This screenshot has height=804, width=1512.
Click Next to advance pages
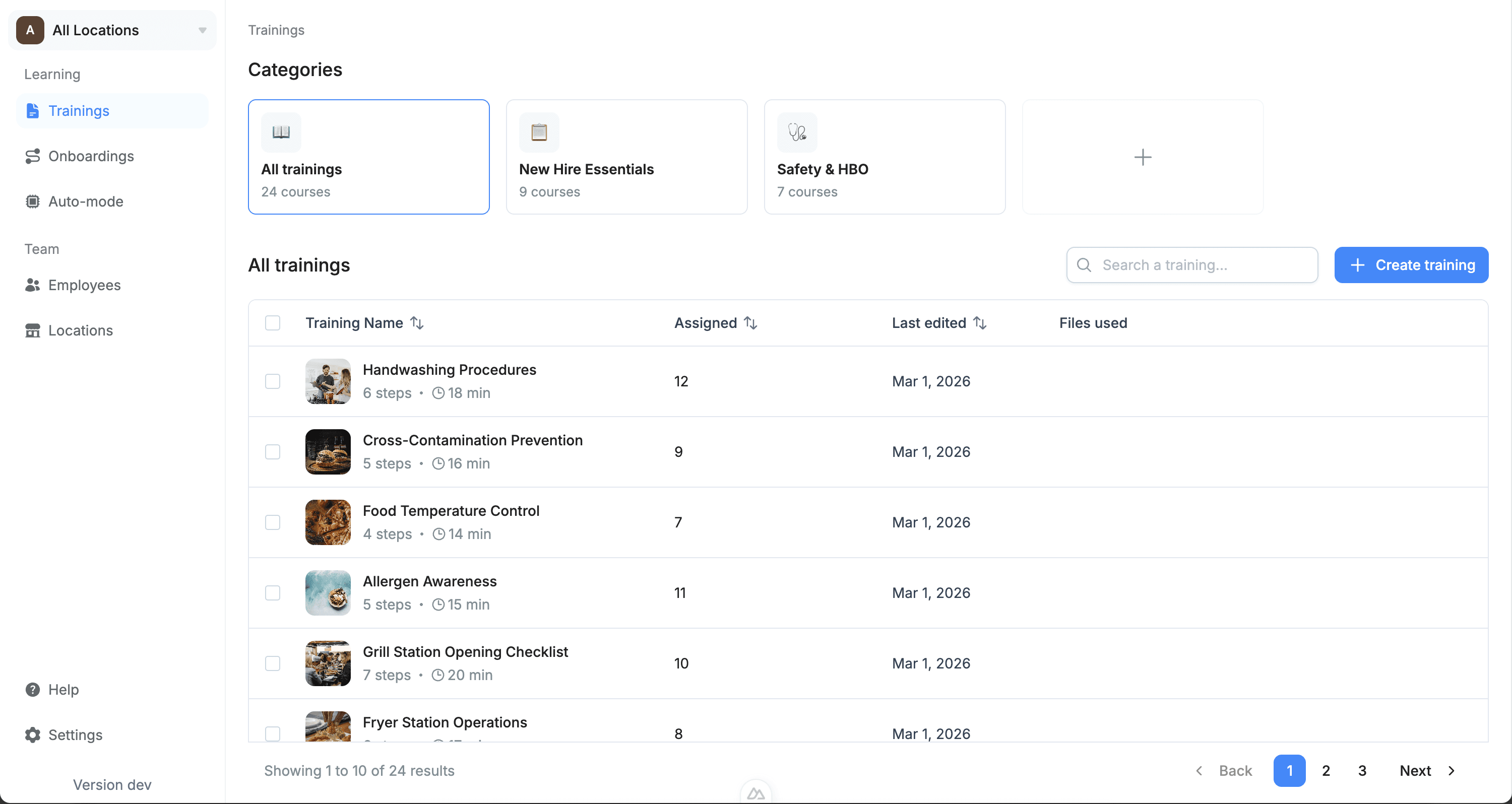[x=1426, y=771]
